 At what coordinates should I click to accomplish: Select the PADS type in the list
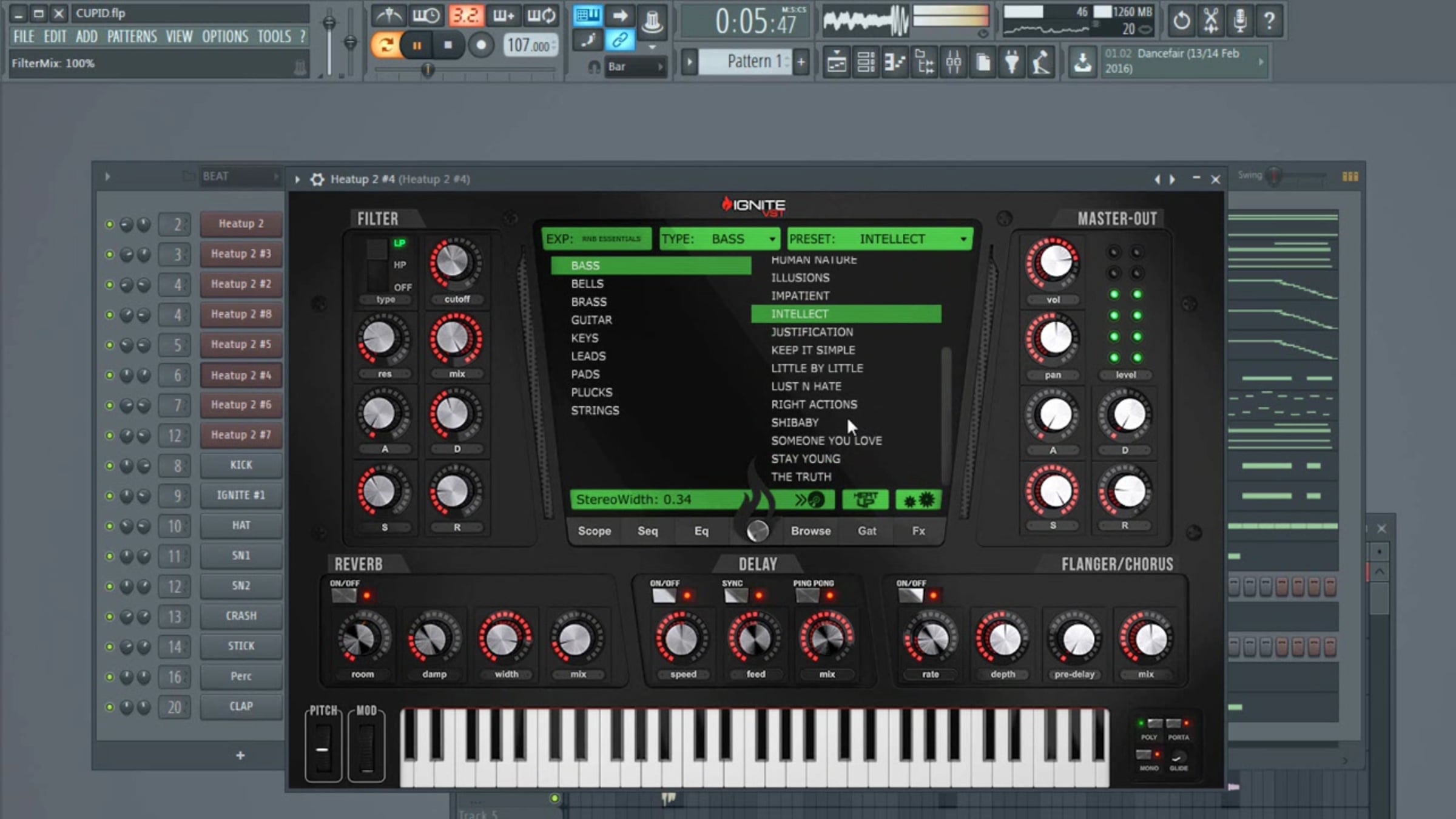pos(585,374)
